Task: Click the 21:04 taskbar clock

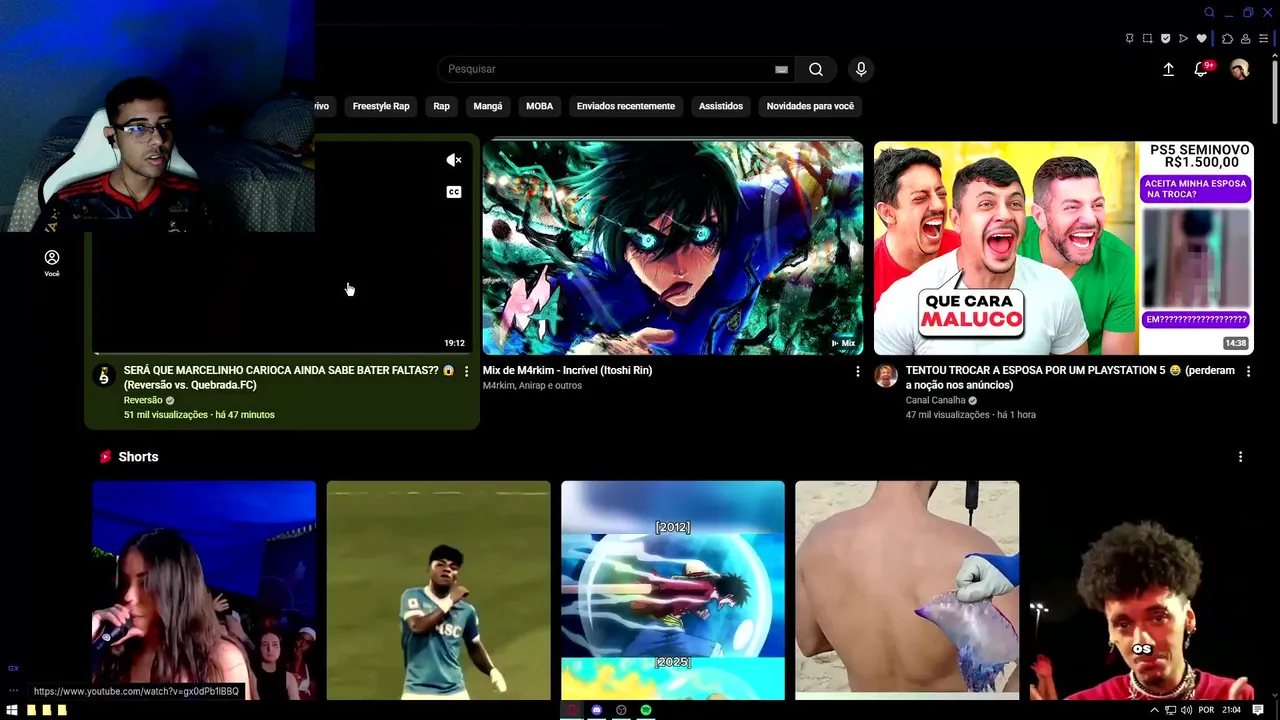Action: click(x=1232, y=710)
